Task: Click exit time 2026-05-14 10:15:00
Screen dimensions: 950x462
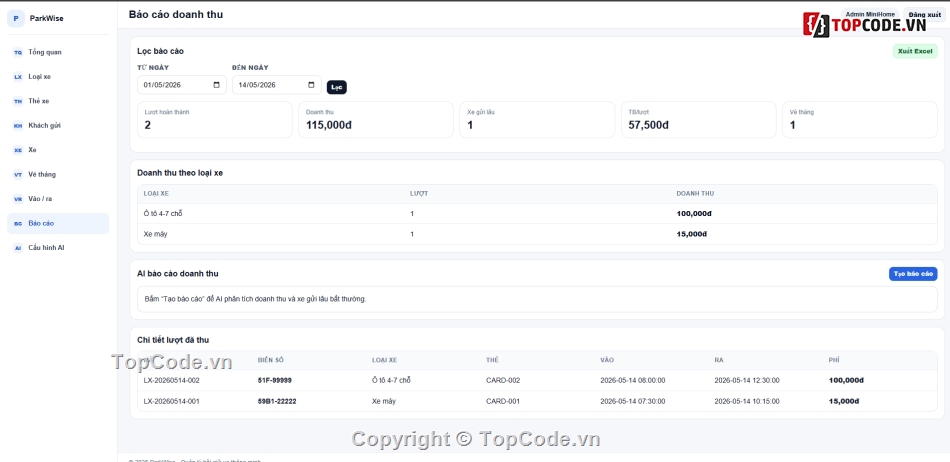Action: tap(747, 401)
